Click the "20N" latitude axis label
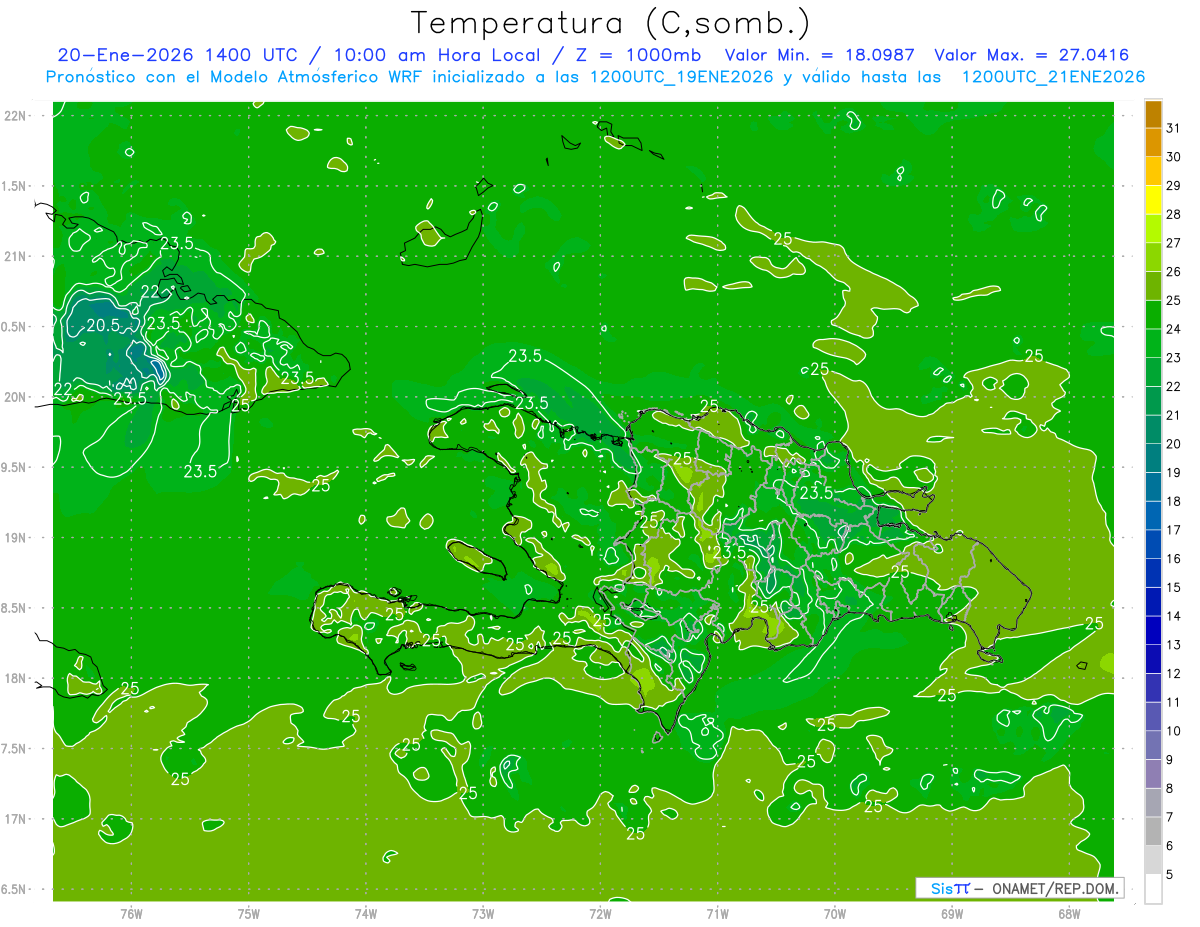The width and height of the screenshot is (1200, 927). click(x=15, y=397)
